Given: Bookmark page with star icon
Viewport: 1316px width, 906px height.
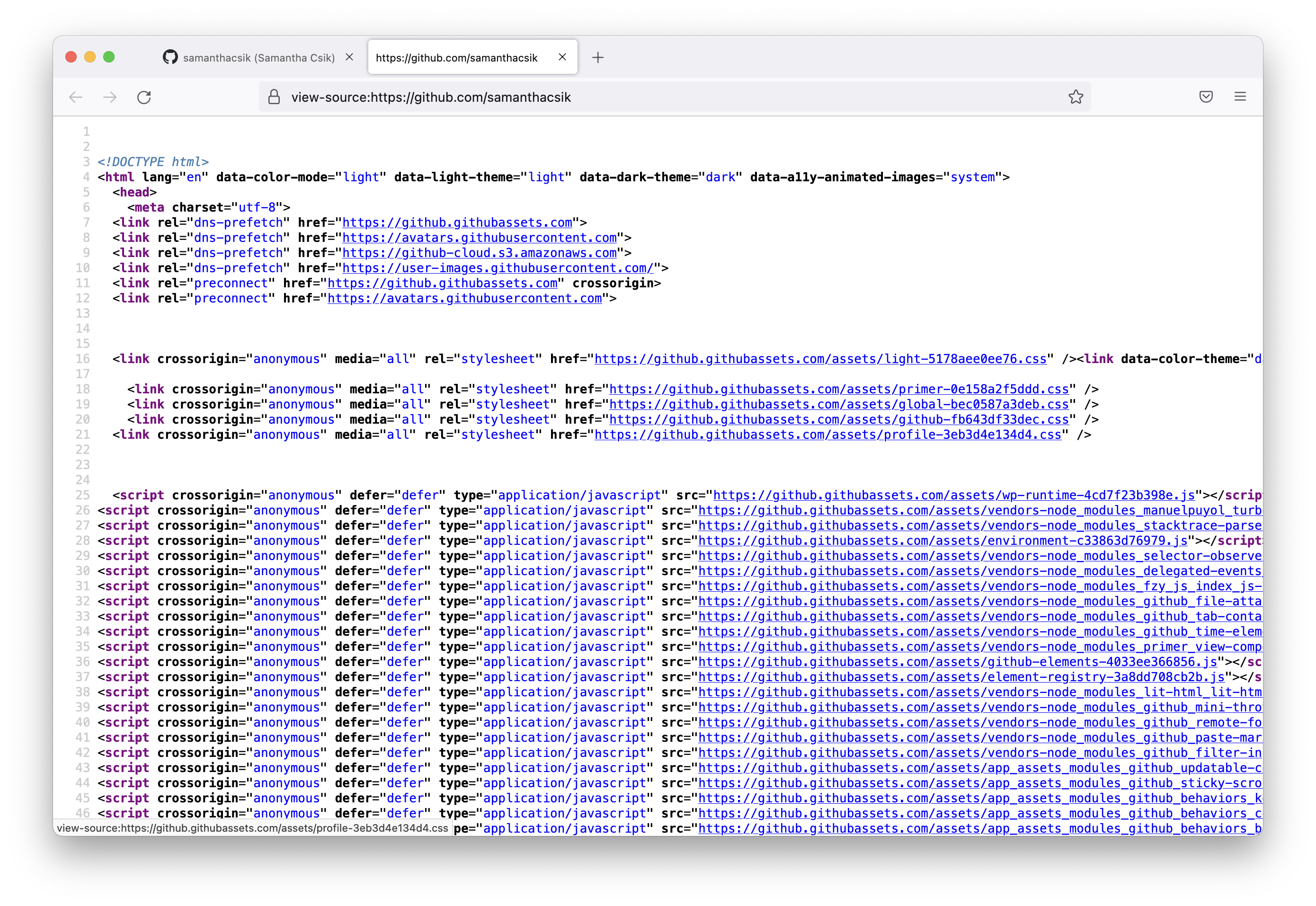Looking at the screenshot, I should coord(1075,97).
